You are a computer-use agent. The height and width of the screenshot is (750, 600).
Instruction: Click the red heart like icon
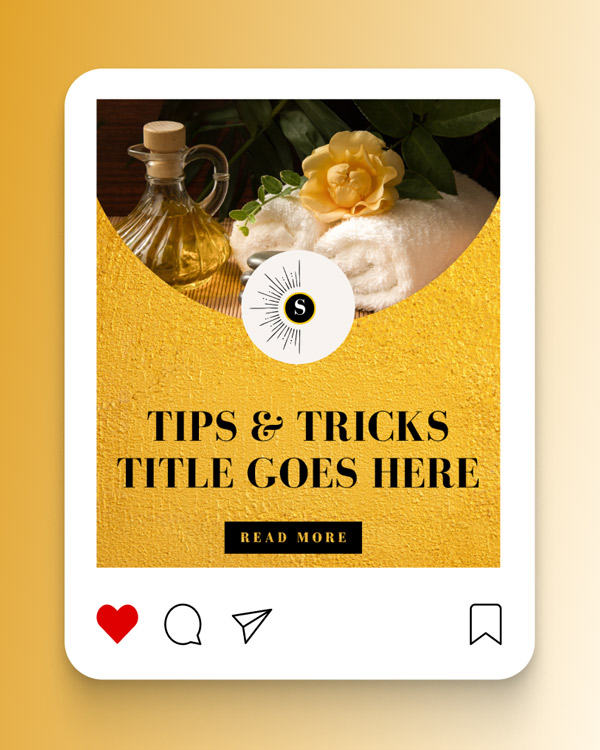117,623
